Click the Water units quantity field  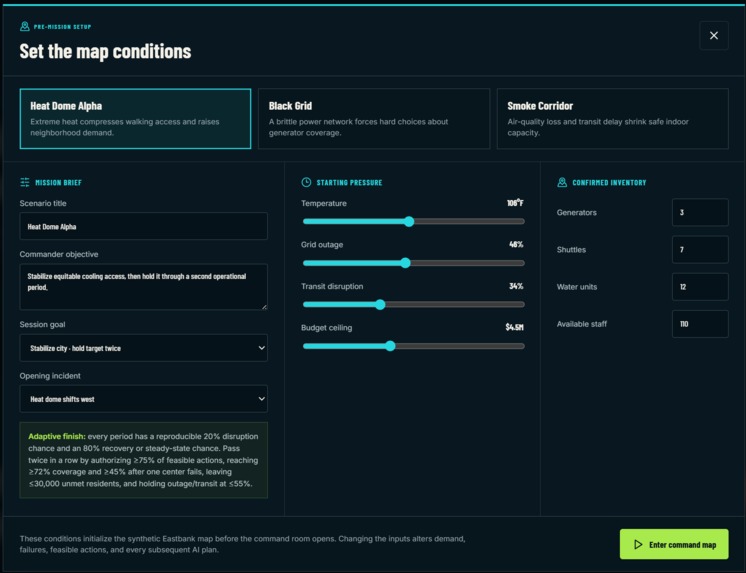click(700, 286)
